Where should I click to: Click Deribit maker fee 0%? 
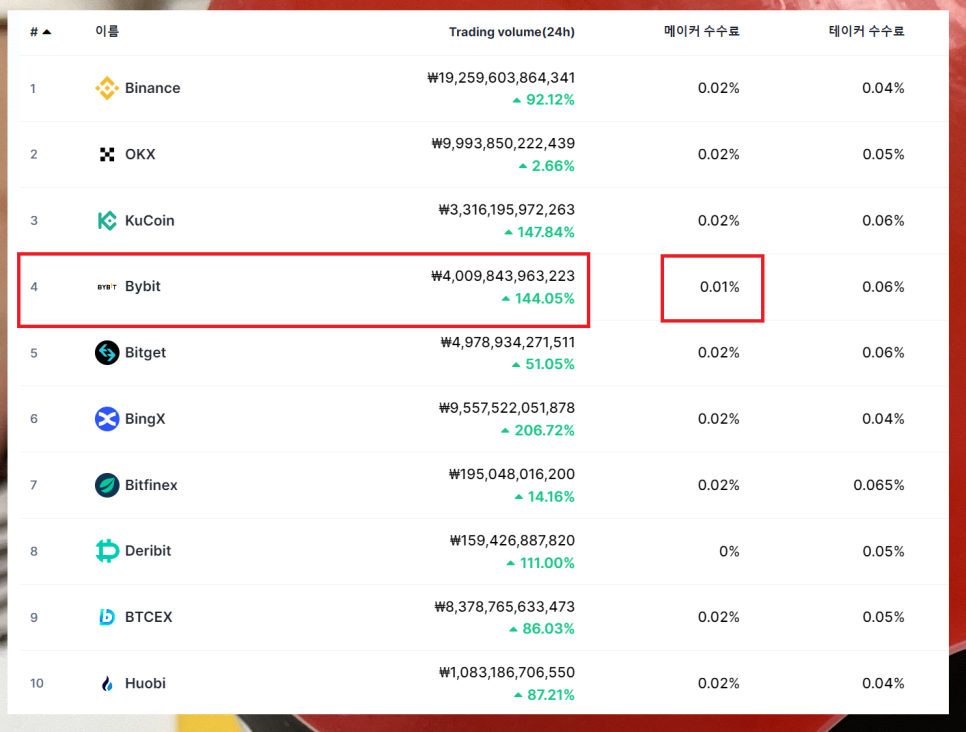[729, 551]
